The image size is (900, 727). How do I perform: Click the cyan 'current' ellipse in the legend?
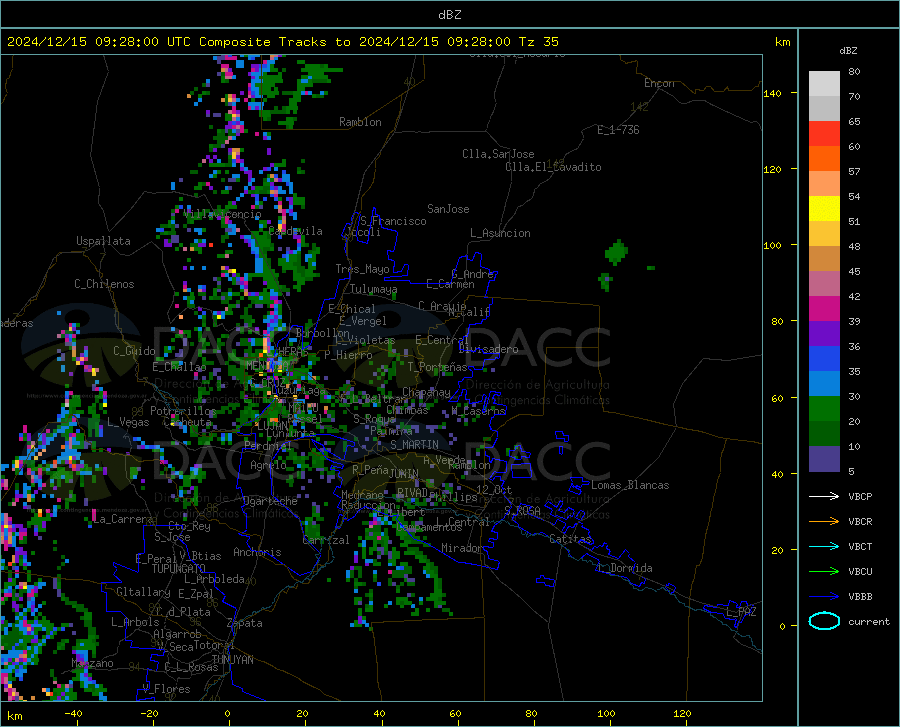tap(824, 621)
